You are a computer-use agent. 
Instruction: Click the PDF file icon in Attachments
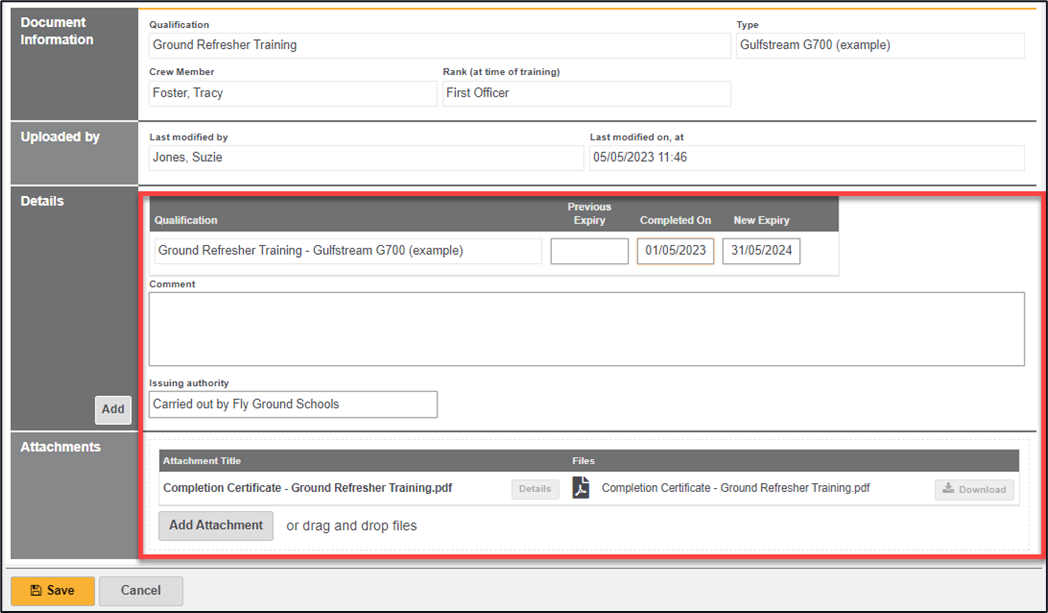click(581, 489)
